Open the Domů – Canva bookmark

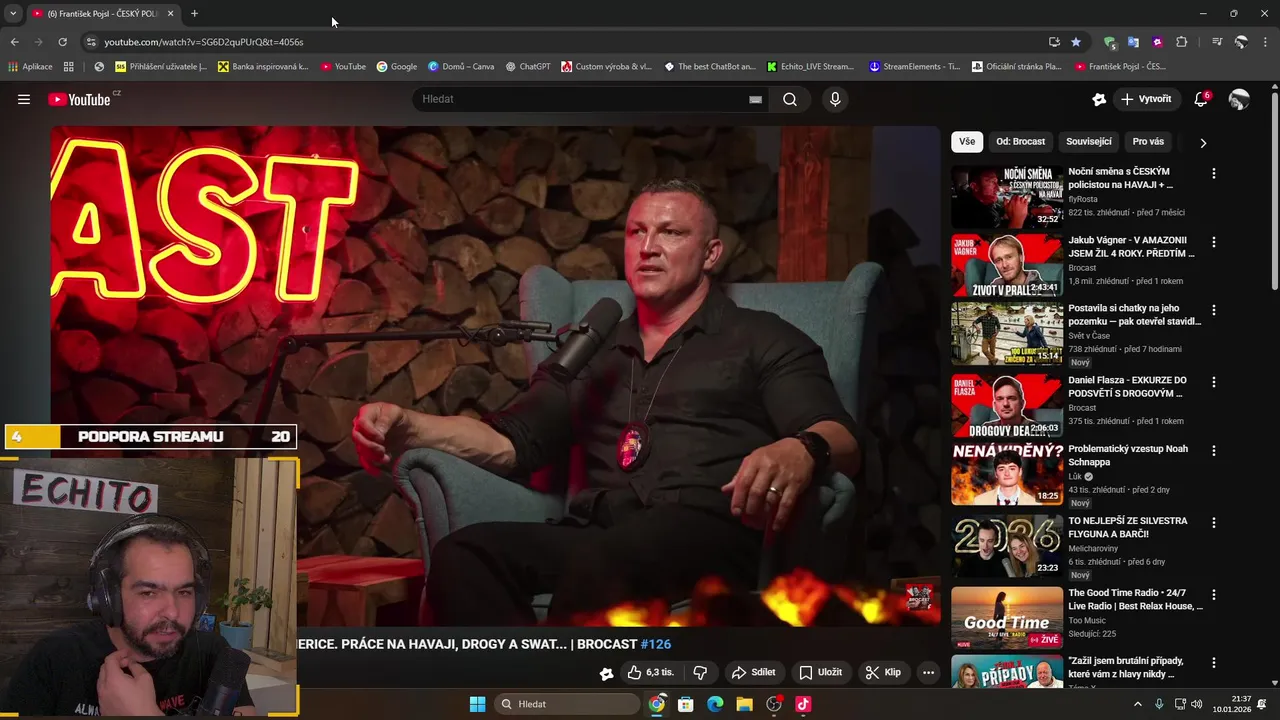coord(461,67)
